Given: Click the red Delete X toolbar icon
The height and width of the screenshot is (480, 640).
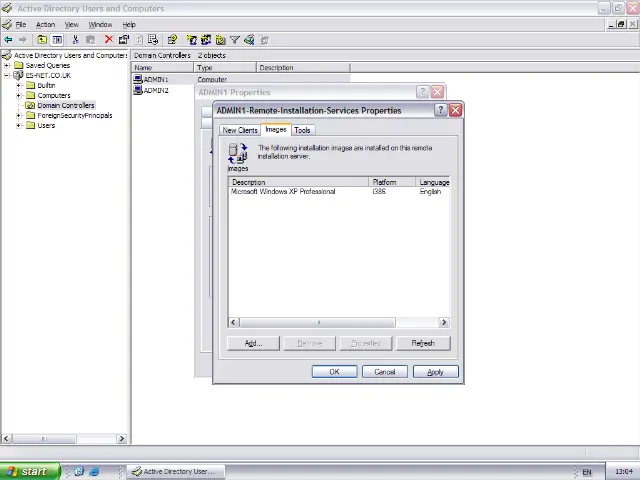Looking at the screenshot, I should click(x=108, y=40).
